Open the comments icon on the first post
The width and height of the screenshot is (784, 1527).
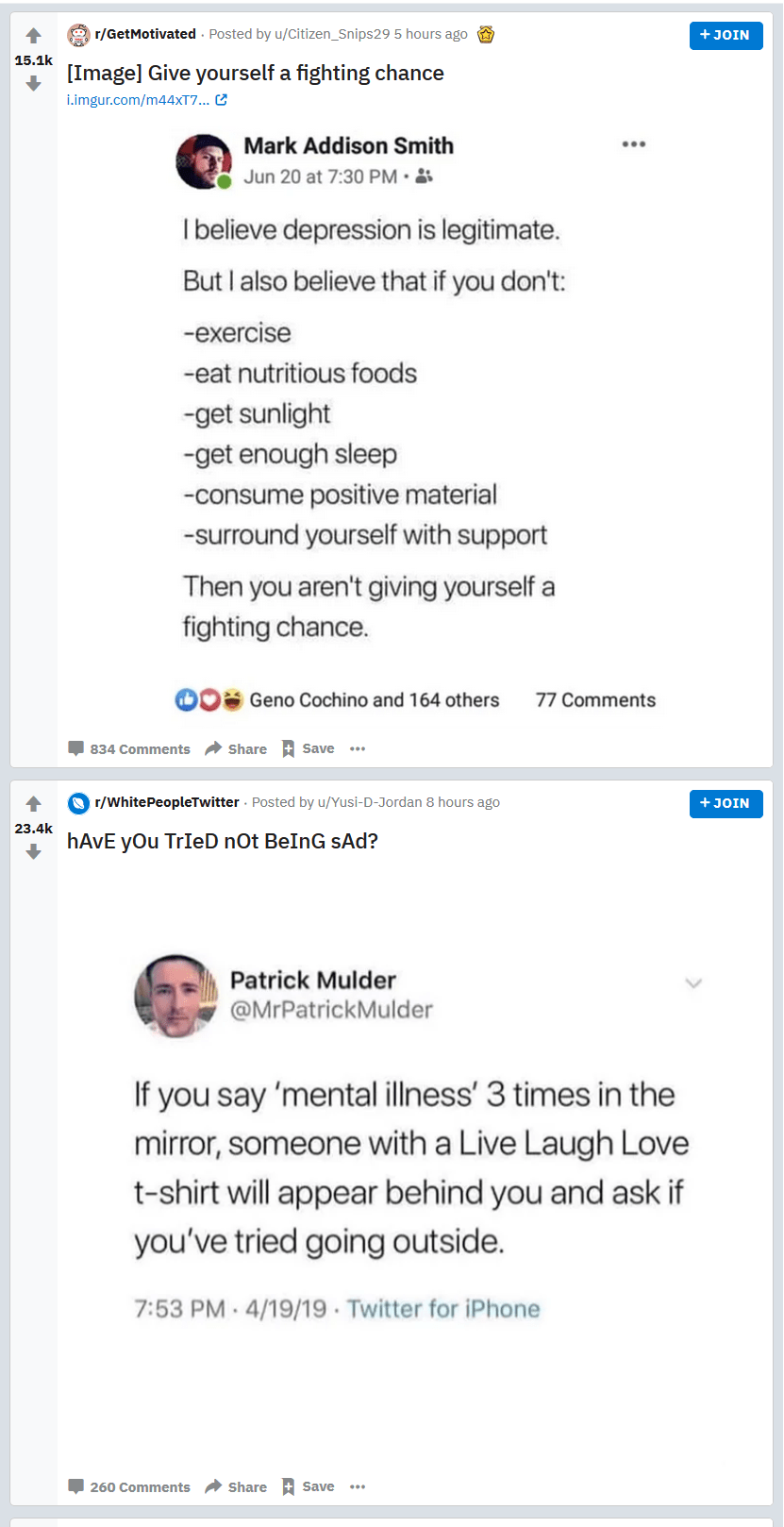tap(76, 747)
